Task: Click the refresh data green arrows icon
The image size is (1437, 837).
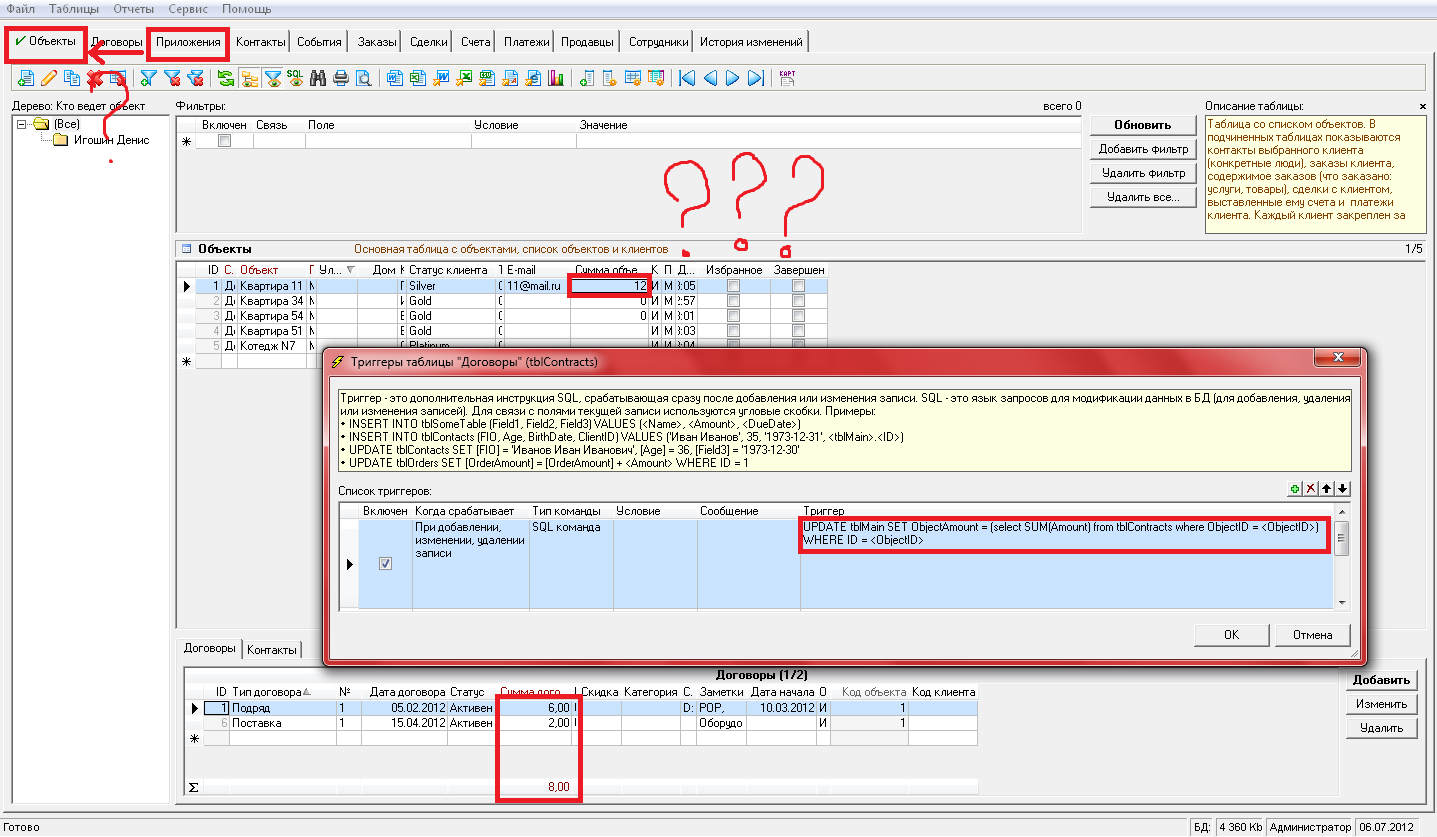Action: pyautogui.click(x=225, y=78)
